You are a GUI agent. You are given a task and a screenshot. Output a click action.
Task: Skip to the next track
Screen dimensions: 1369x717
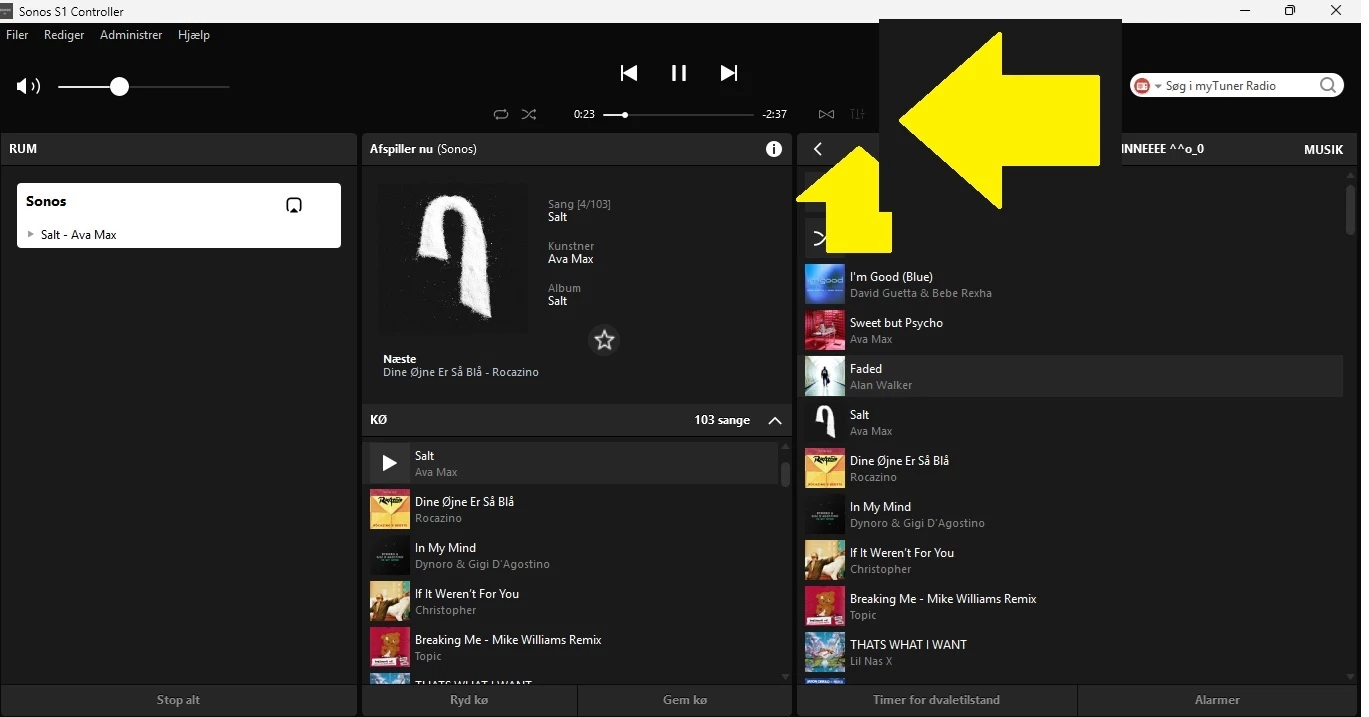pyautogui.click(x=729, y=73)
